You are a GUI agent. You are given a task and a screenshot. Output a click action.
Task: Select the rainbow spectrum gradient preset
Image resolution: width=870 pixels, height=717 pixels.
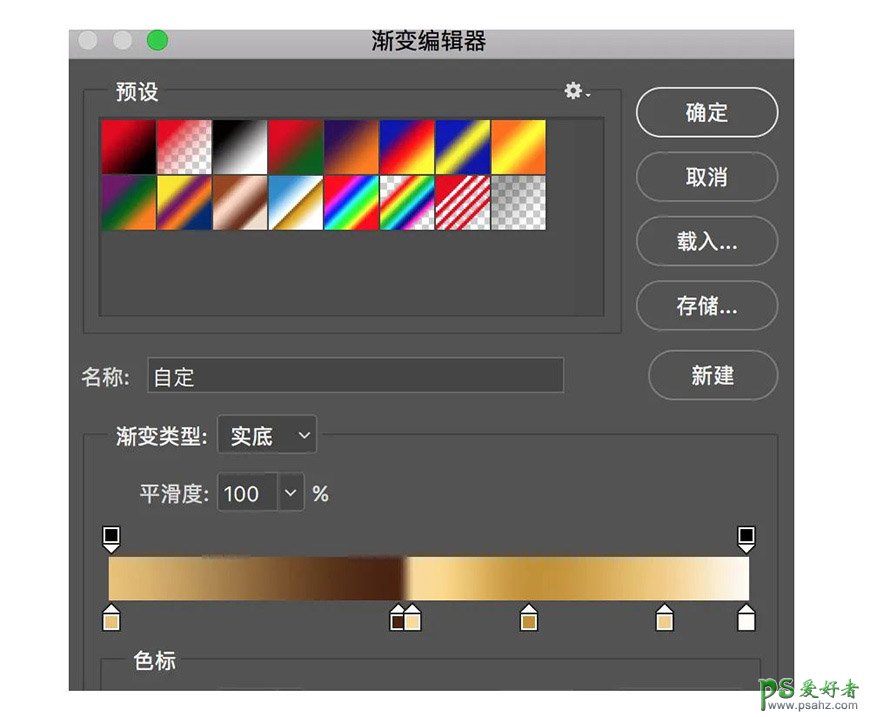pyautogui.click(x=351, y=203)
